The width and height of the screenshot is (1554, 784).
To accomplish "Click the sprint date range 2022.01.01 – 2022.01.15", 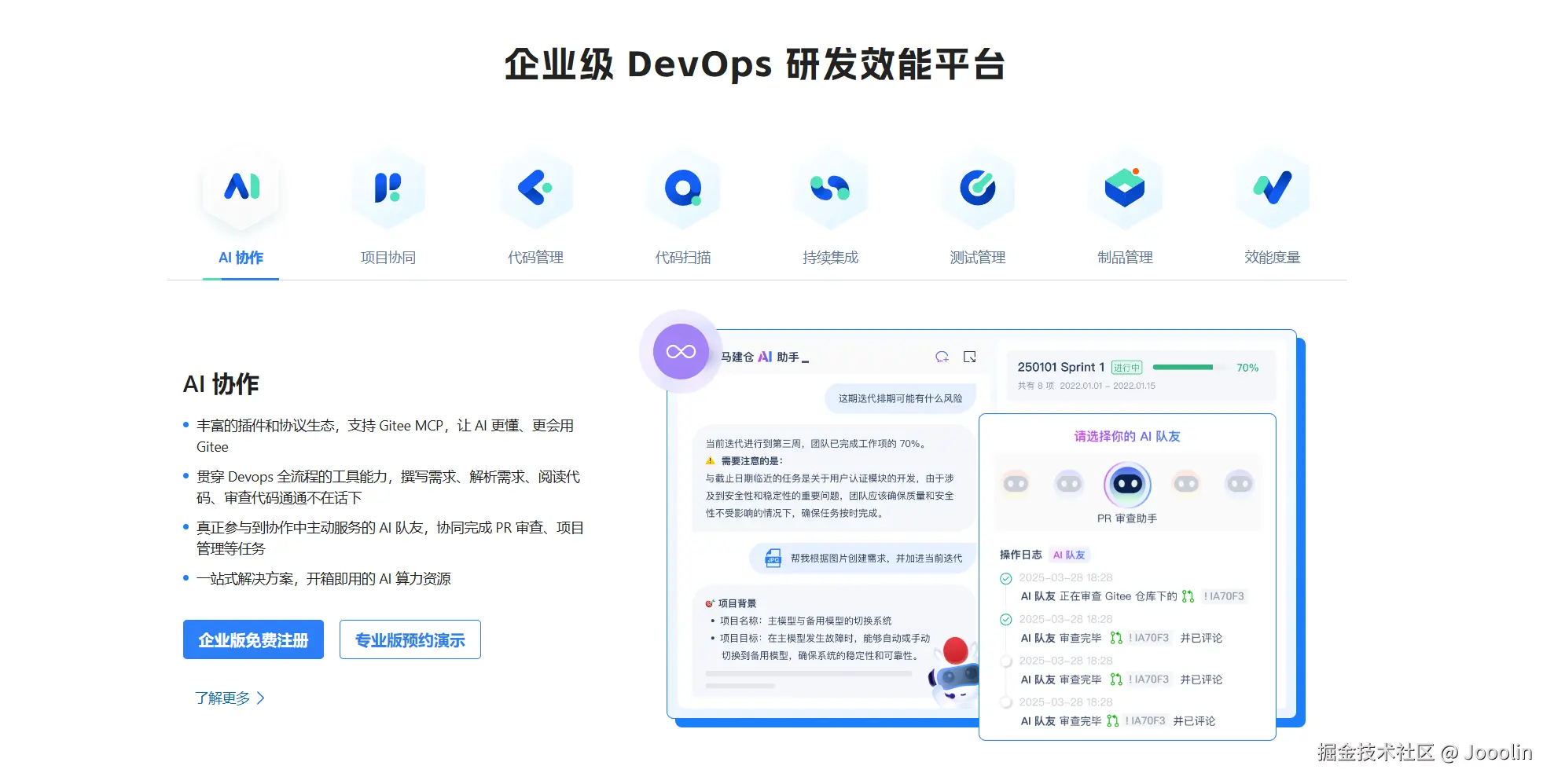I will 1108,386.
